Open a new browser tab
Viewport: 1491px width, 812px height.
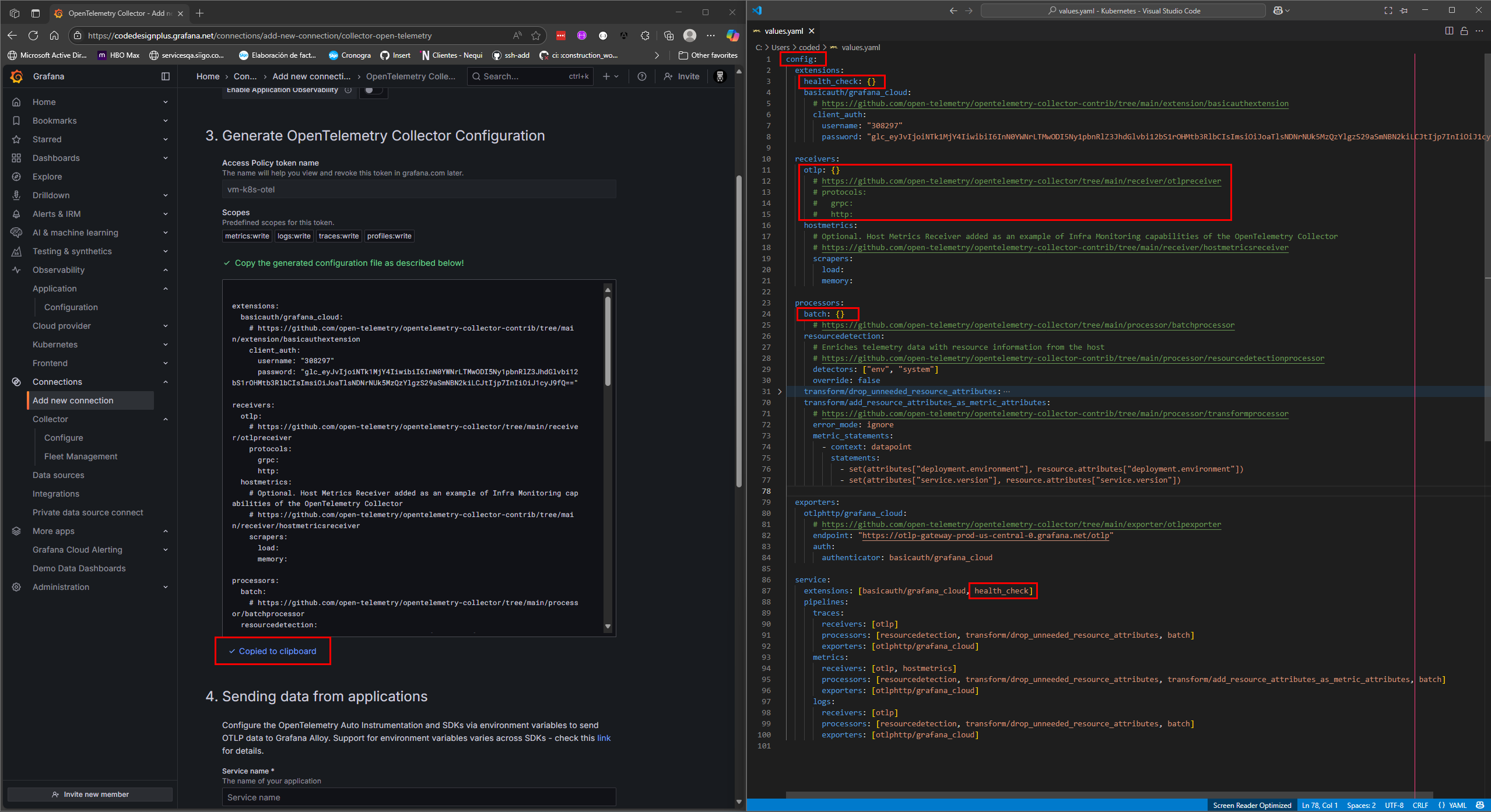(200, 13)
